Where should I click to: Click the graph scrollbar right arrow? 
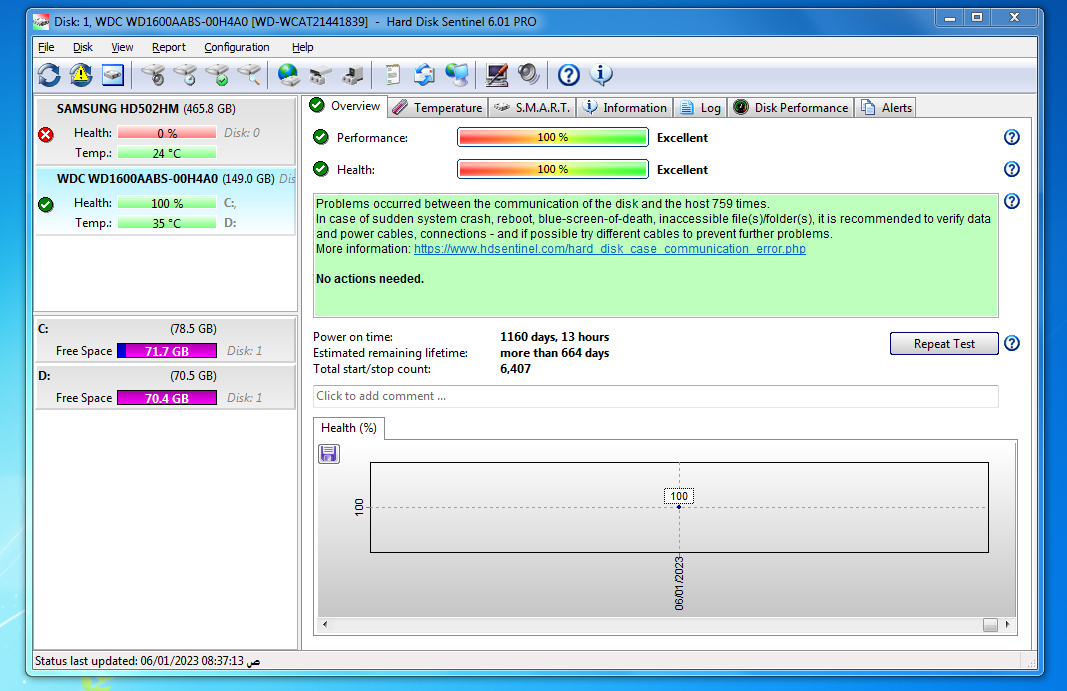1007,624
